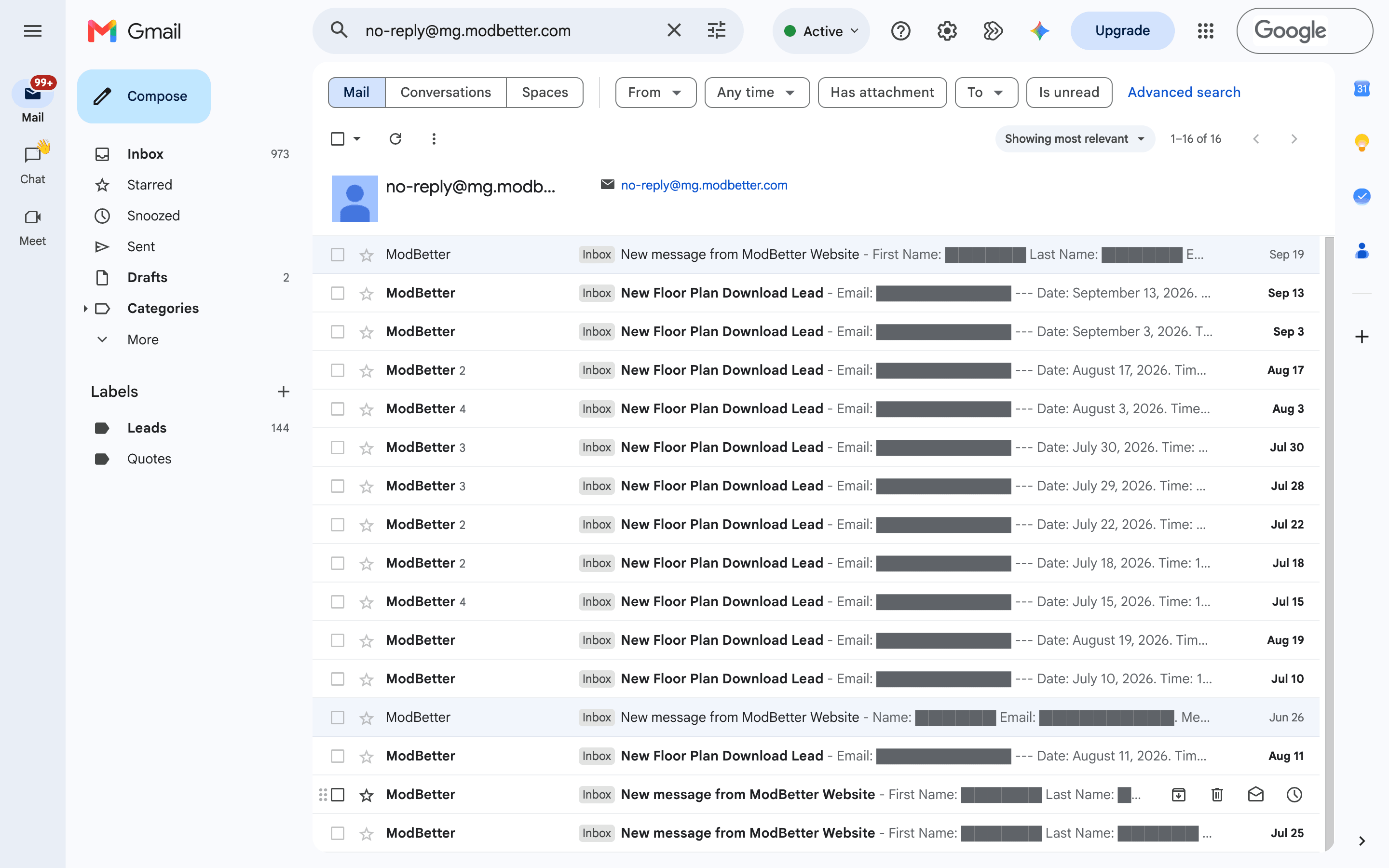Open the To filter dropdown
Image resolution: width=1389 pixels, height=868 pixels.
point(986,93)
